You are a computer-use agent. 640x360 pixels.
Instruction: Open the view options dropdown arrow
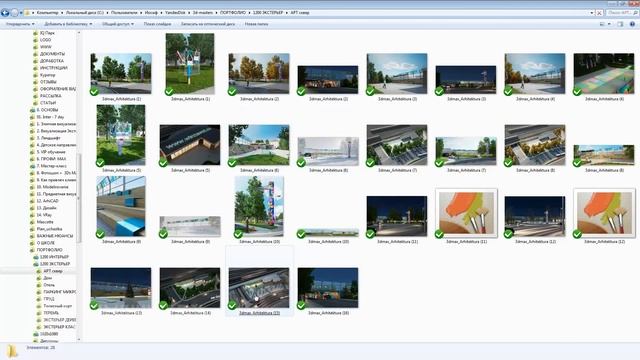point(609,24)
